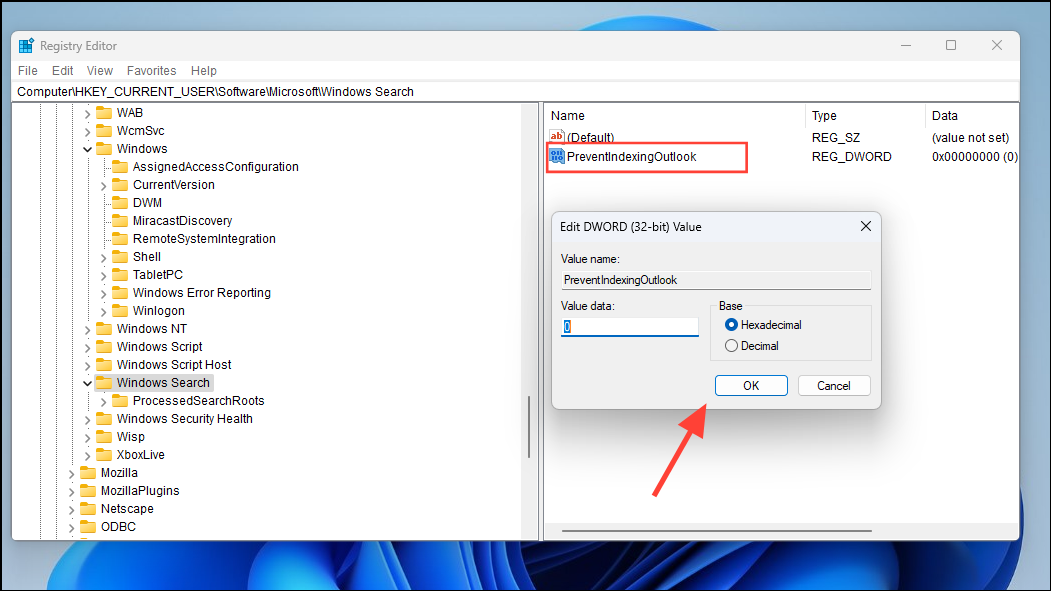
Task: Minimize the Registry Editor window
Action: (x=906, y=46)
